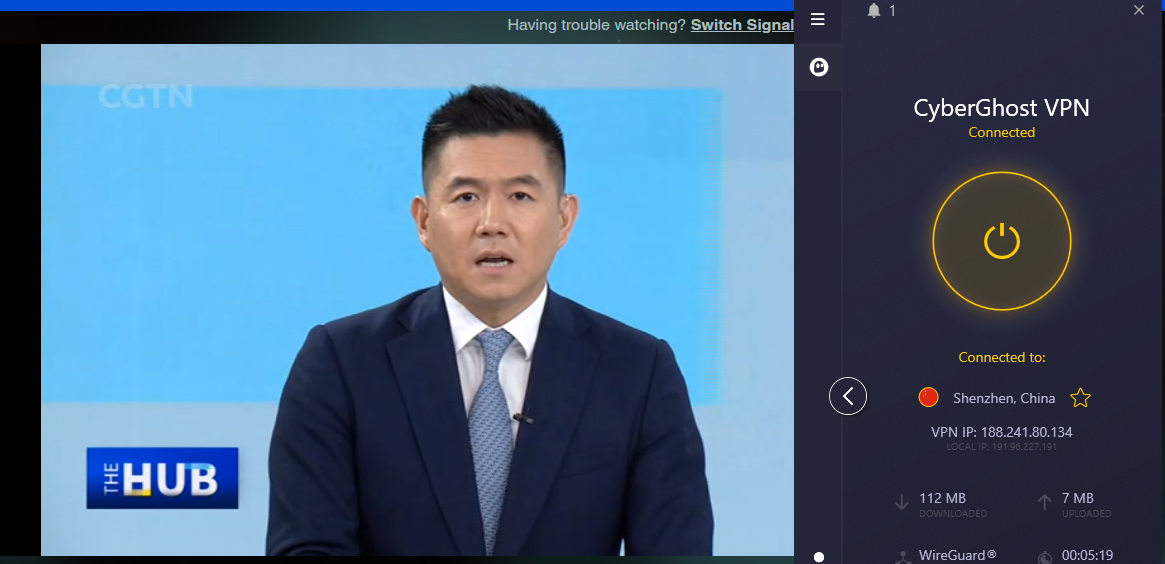Toggle the VPN power button
Viewport: 1165px width, 564px height.
(1002, 241)
